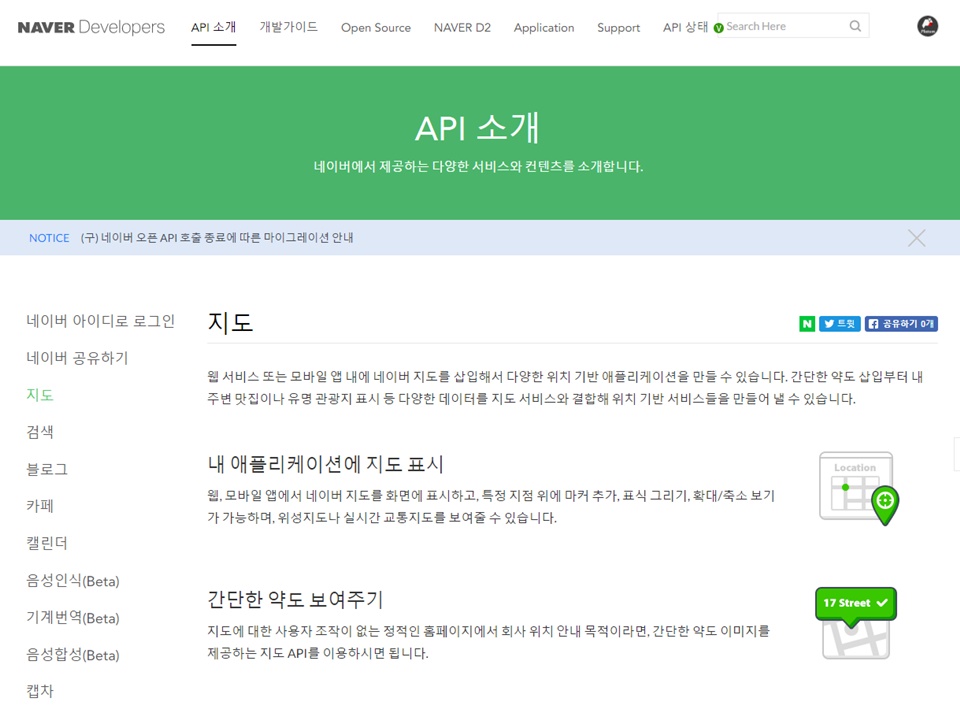The width and height of the screenshot is (960, 705).
Task: Click the Location map marker illustration
Action: [x=858, y=488]
